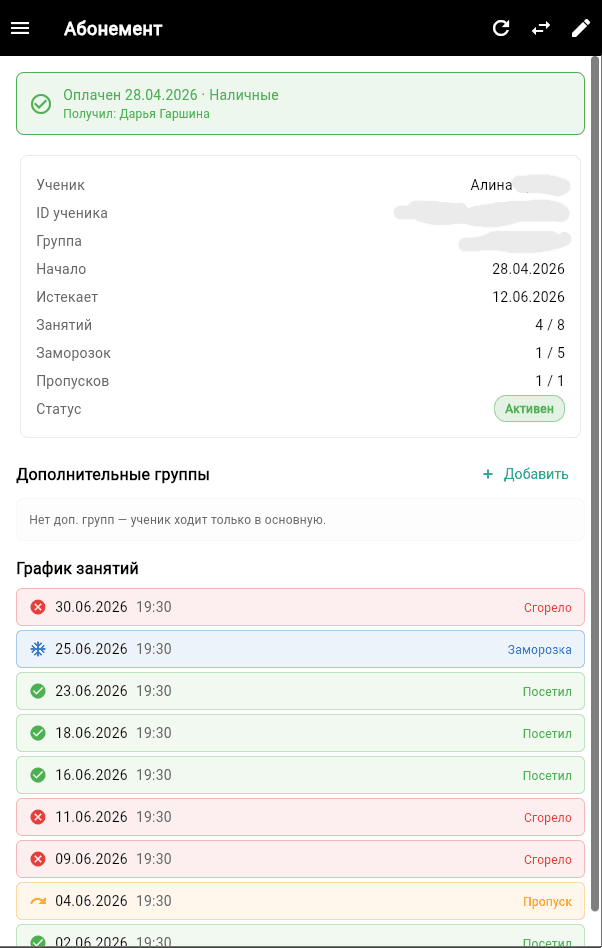Click the pencil edit icon
The height and width of the screenshot is (948, 602).
[x=581, y=28]
